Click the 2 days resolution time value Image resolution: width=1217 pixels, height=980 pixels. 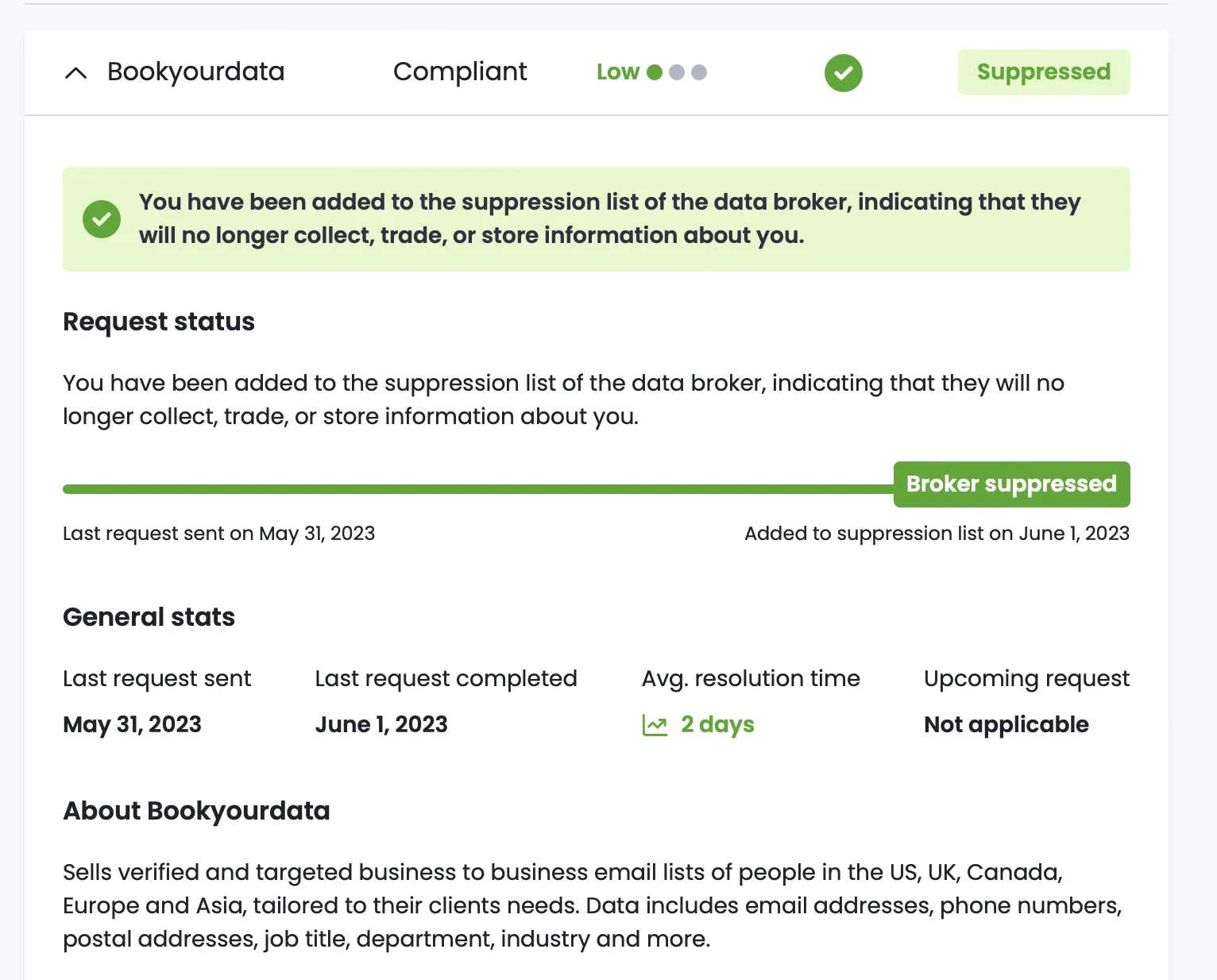click(717, 724)
